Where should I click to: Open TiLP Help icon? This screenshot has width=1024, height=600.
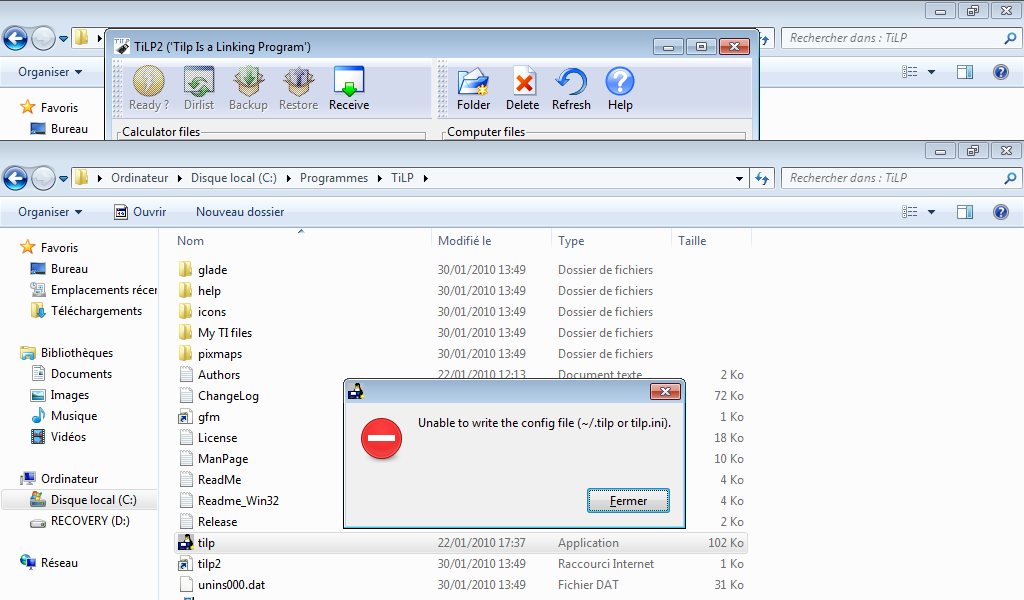620,87
